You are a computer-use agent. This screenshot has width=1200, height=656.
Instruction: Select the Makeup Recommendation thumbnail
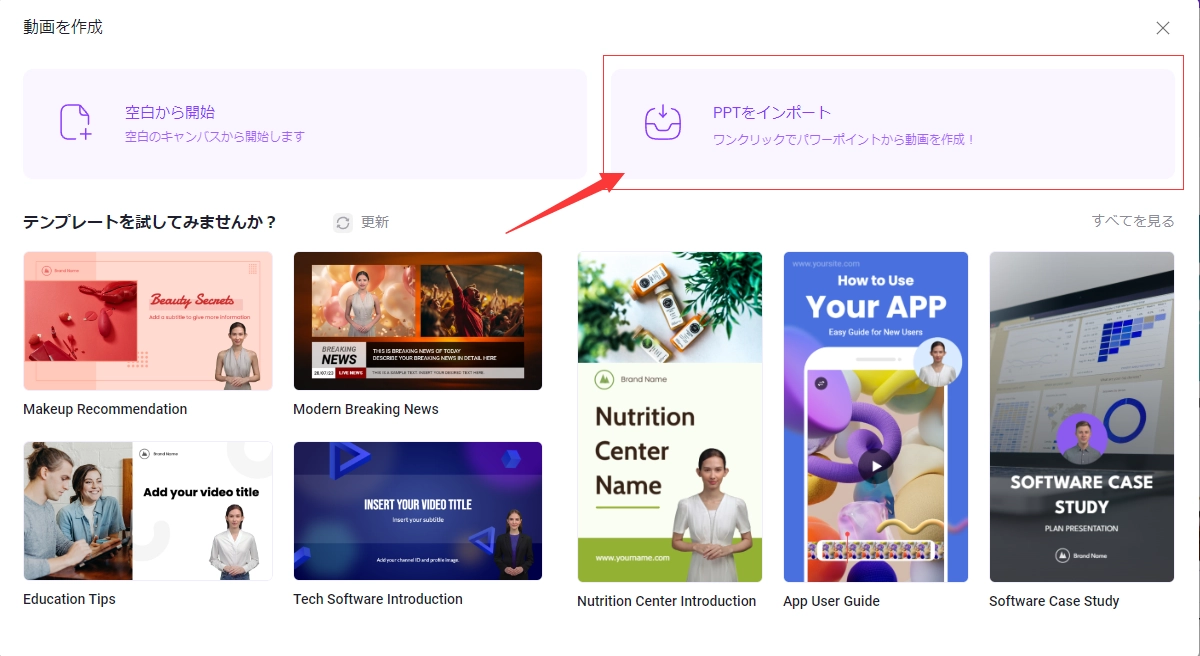(148, 321)
